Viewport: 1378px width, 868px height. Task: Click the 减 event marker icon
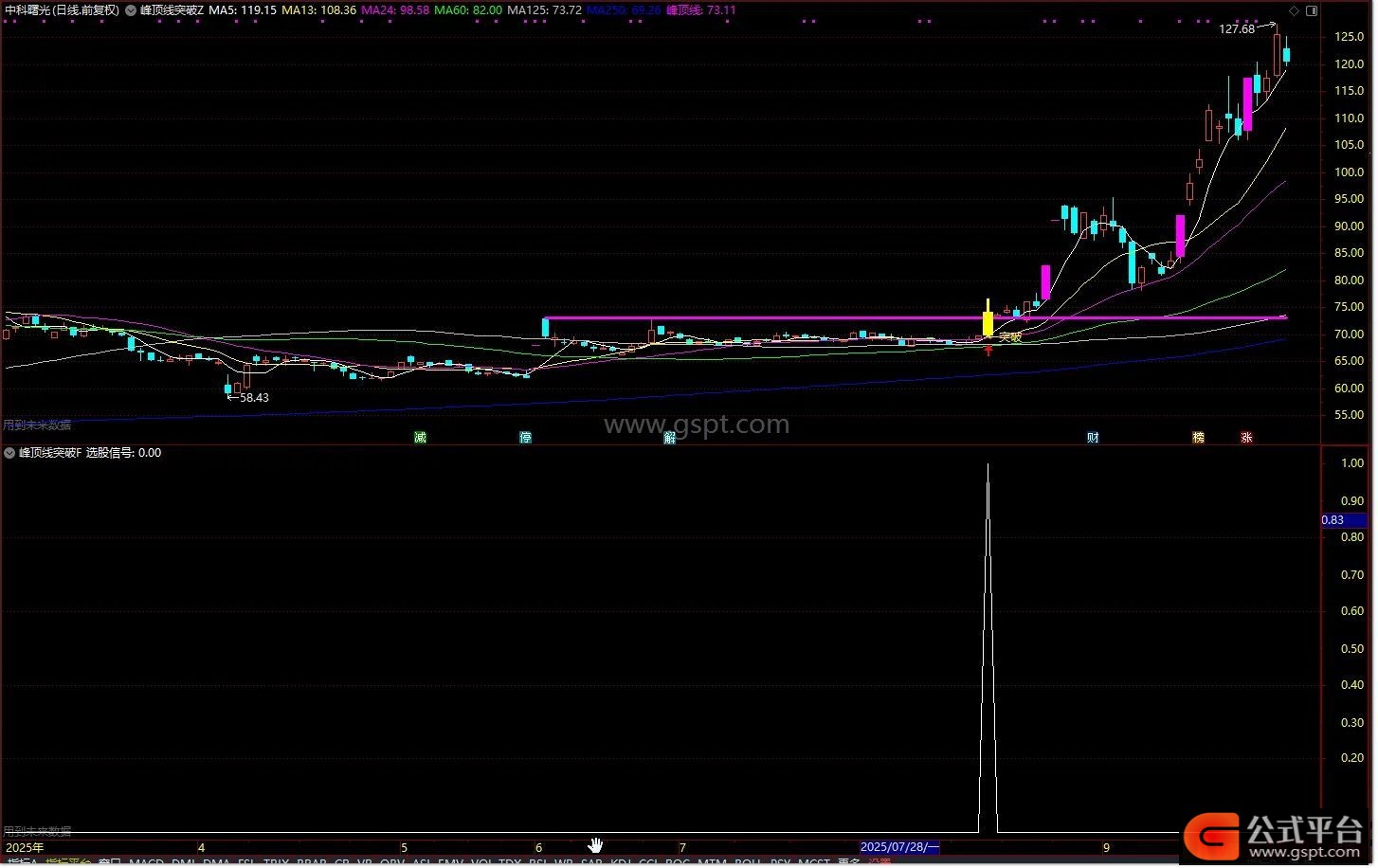(420, 438)
